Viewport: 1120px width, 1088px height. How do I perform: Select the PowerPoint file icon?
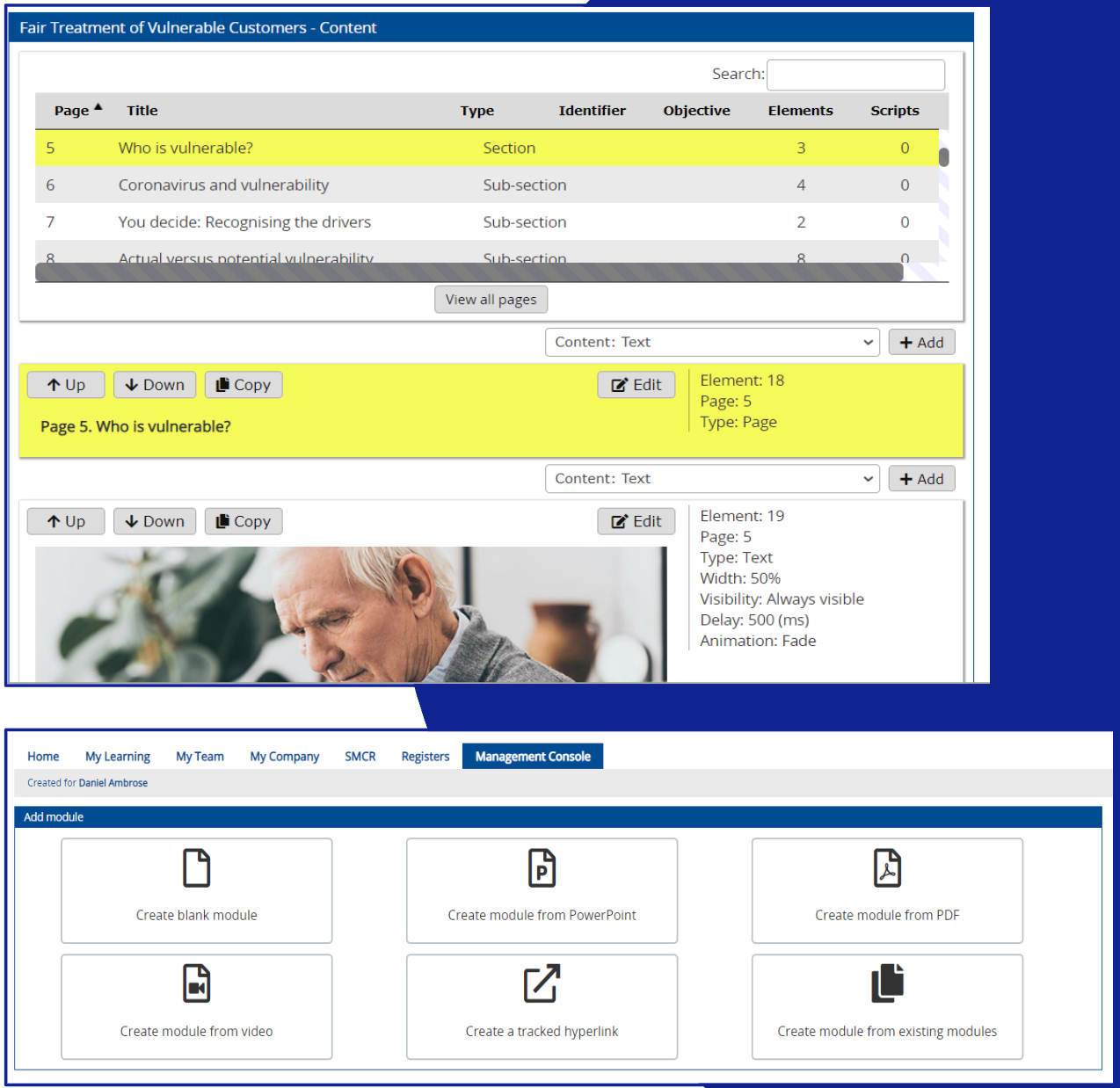point(542,867)
